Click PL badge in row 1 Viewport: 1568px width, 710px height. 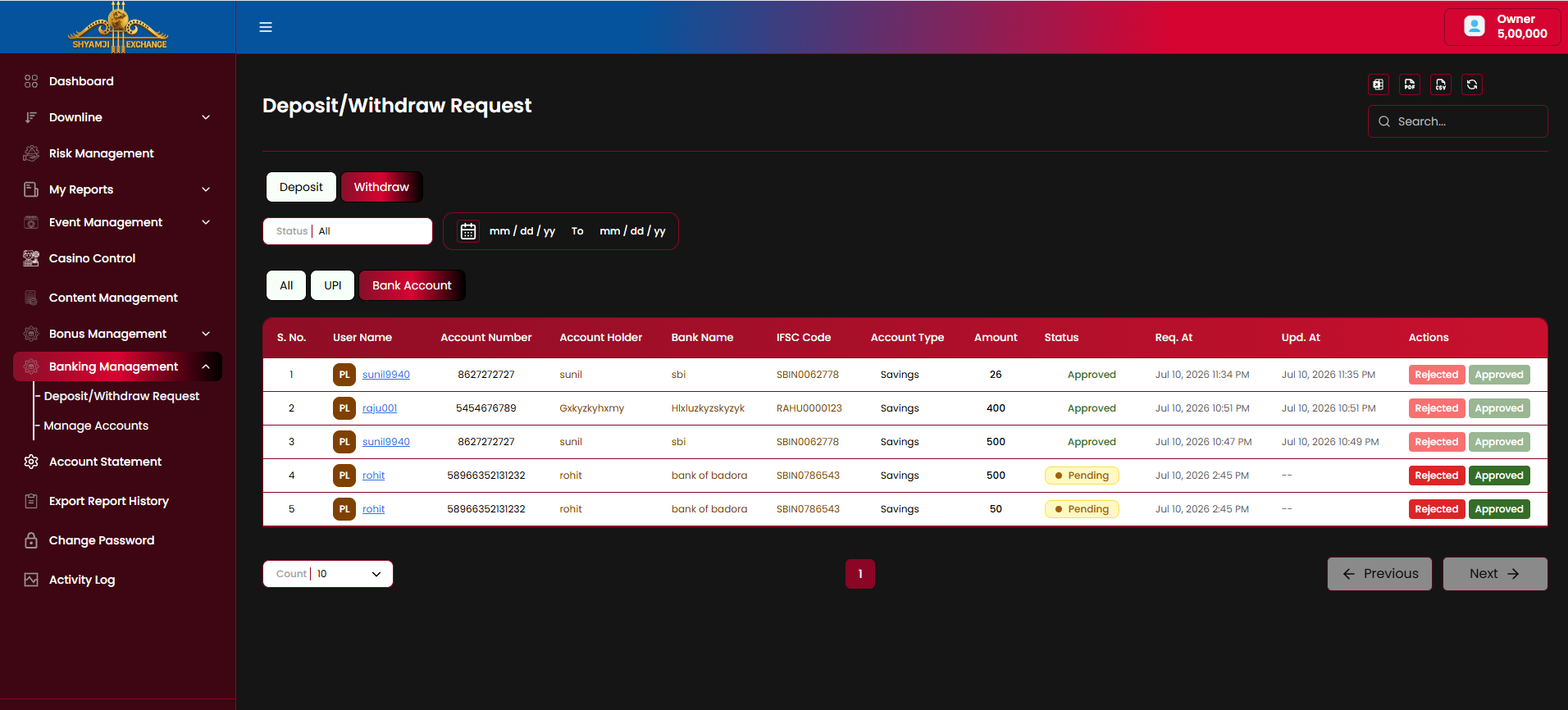pyautogui.click(x=344, y=375)
